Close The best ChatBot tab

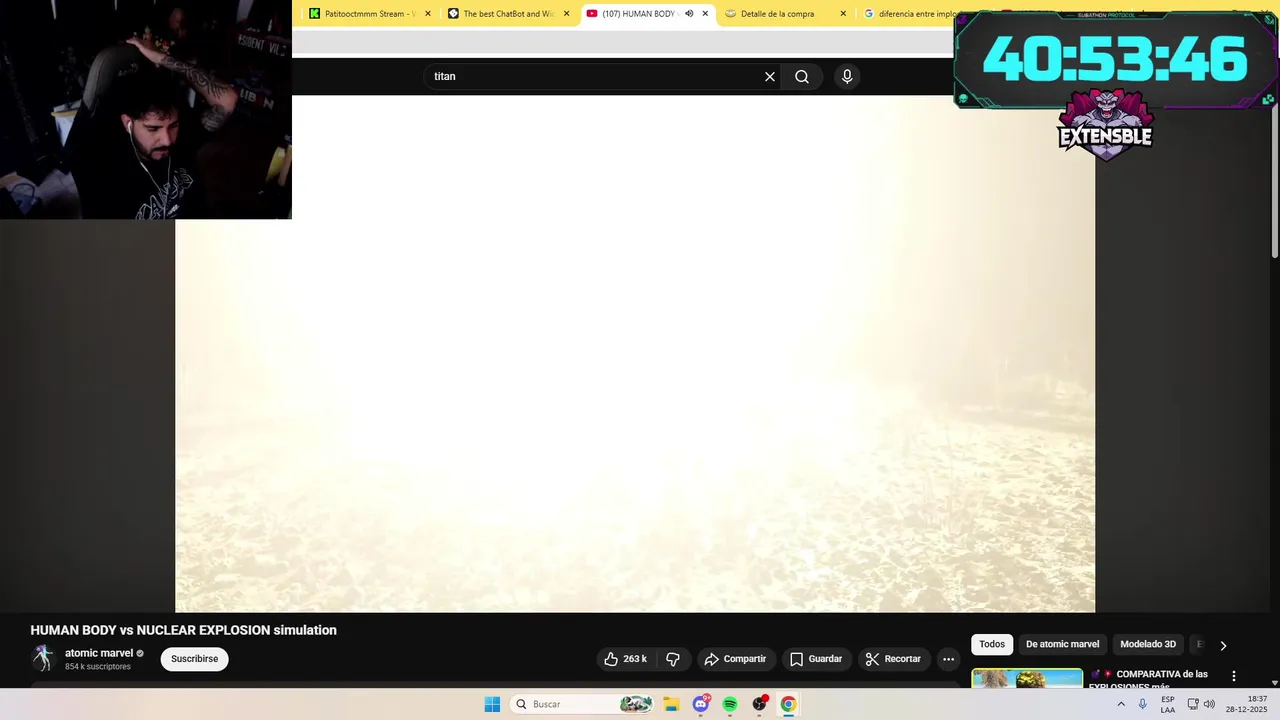[566, 14]
